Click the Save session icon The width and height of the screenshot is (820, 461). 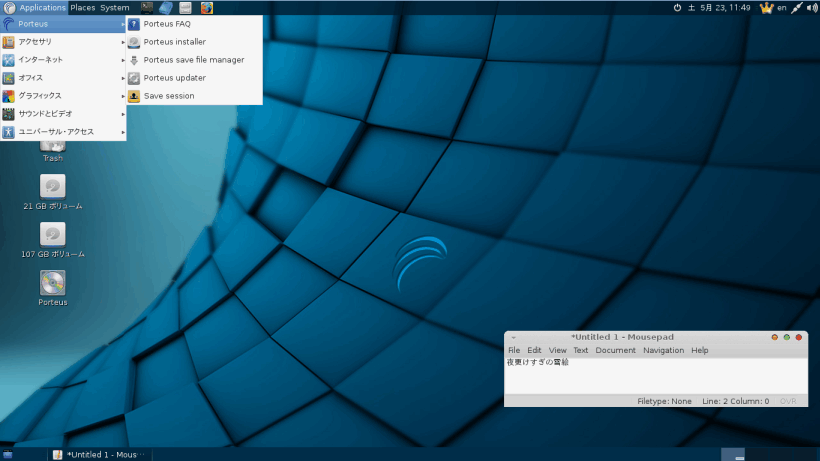[x=134, y=96]
